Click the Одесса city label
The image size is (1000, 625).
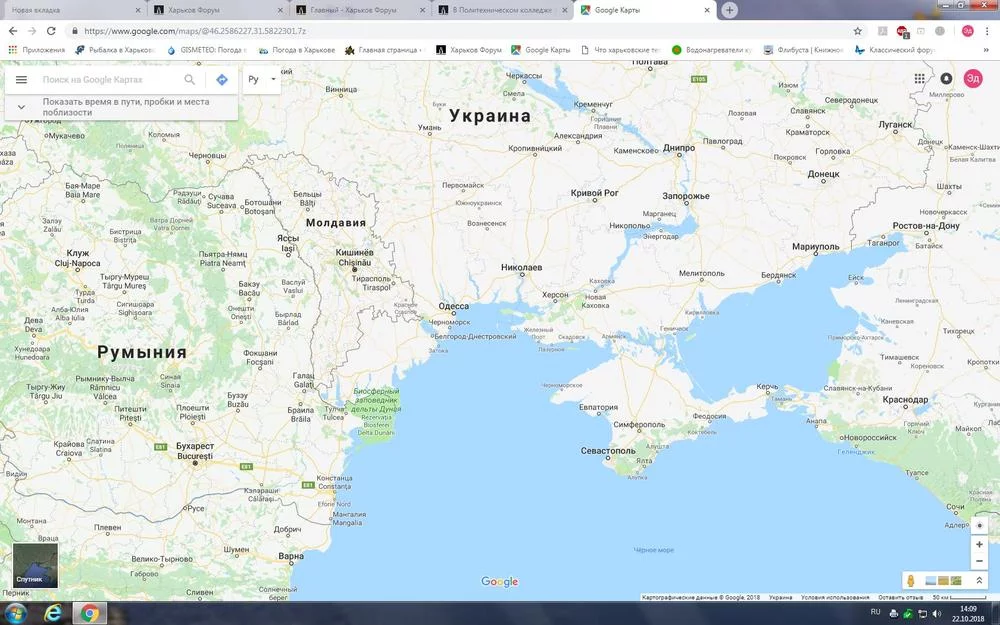(x=453, y=306)
